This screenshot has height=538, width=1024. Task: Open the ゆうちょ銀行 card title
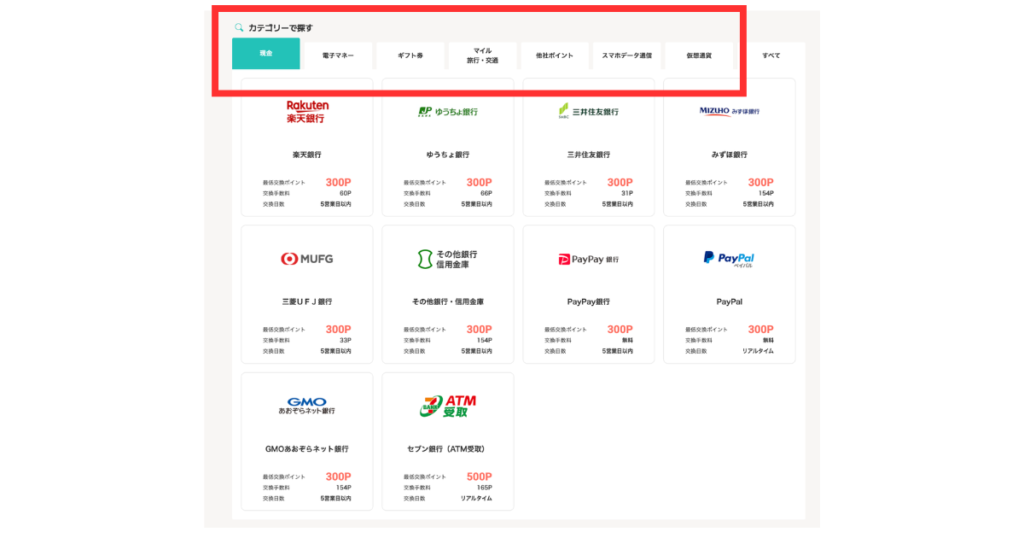(x=447, y=155)
